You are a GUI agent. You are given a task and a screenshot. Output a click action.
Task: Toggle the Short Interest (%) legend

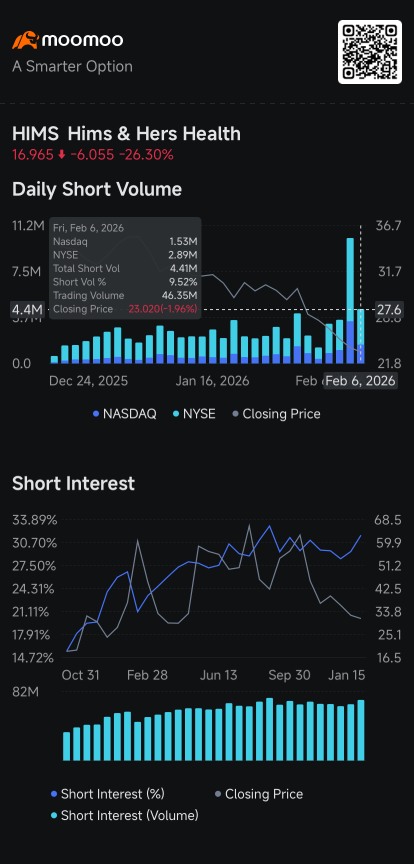click(x=107, y=794)
